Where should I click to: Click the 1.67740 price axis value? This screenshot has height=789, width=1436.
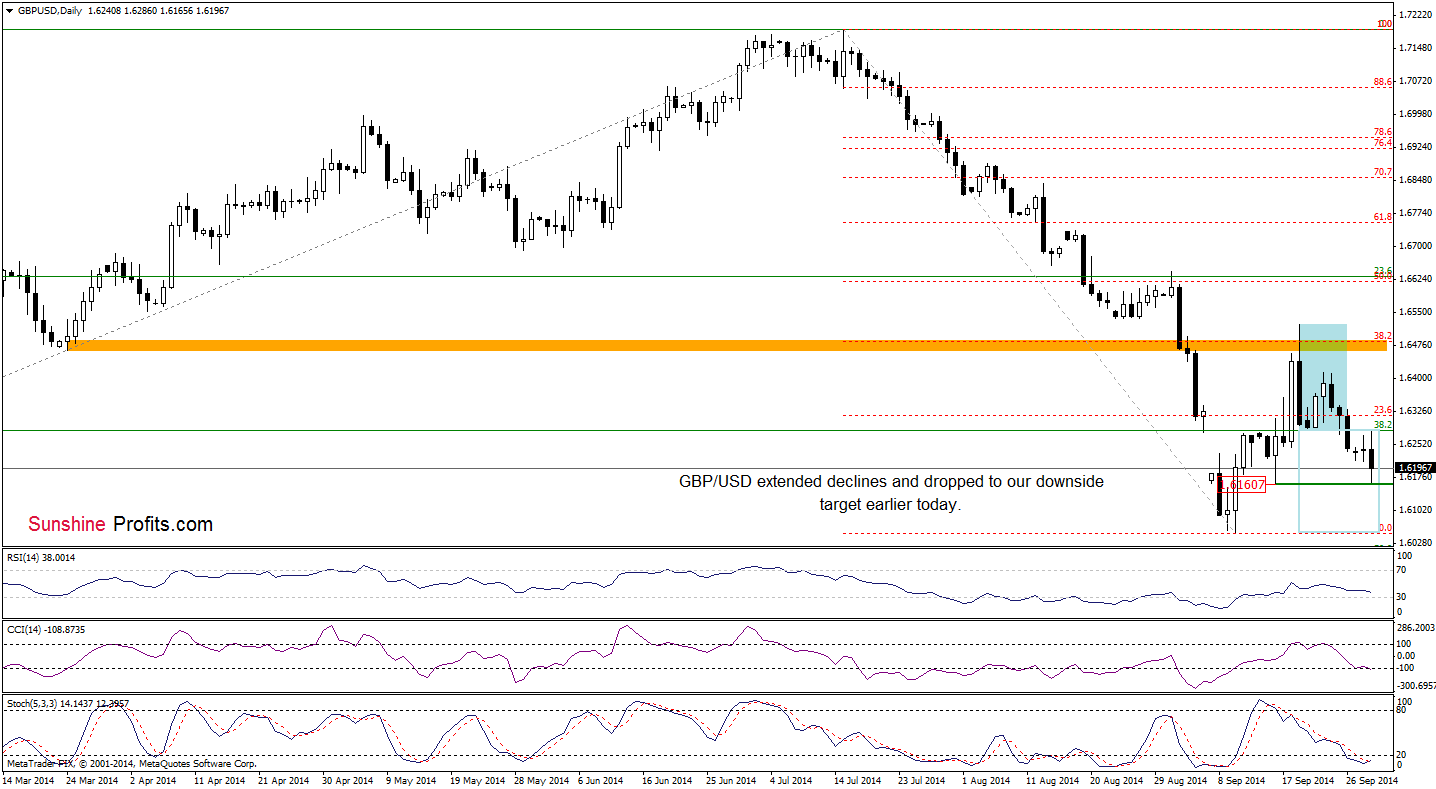point(1417,213)
